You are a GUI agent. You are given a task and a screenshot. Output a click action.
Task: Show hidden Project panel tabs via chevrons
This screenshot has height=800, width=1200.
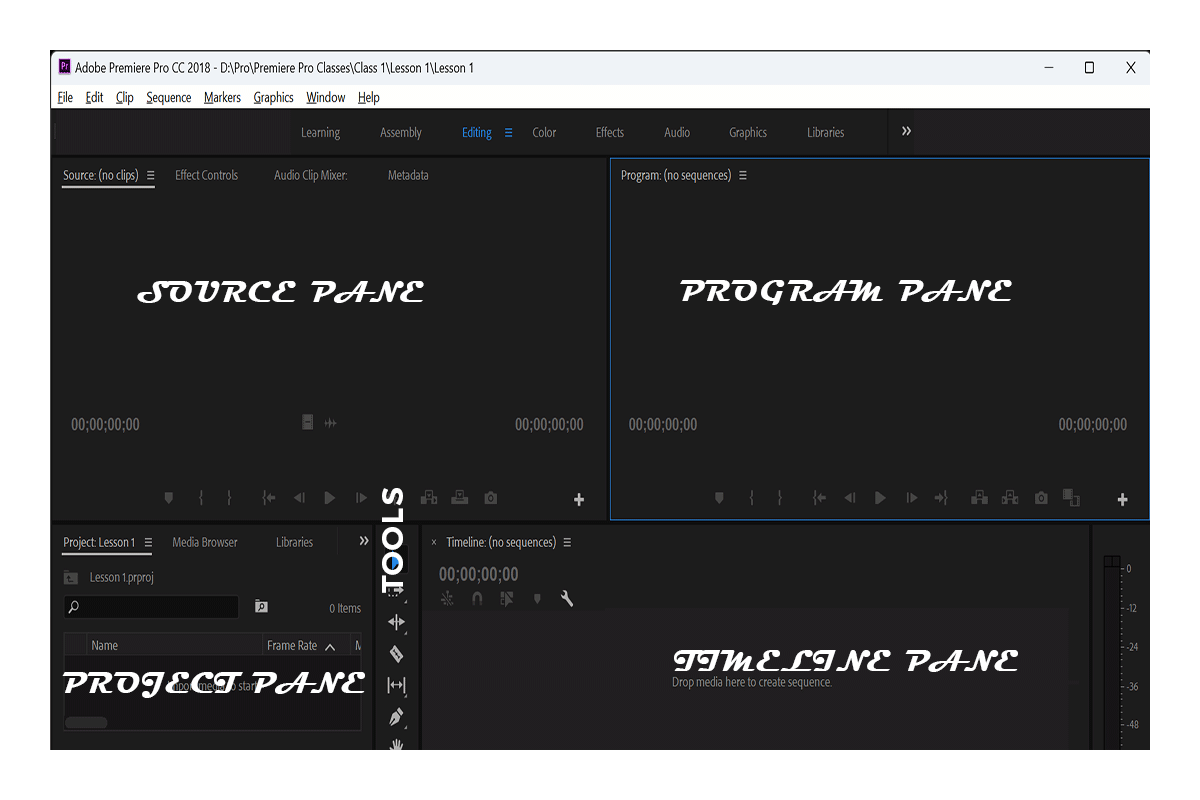pyautogui.click(x=364, y=540)
